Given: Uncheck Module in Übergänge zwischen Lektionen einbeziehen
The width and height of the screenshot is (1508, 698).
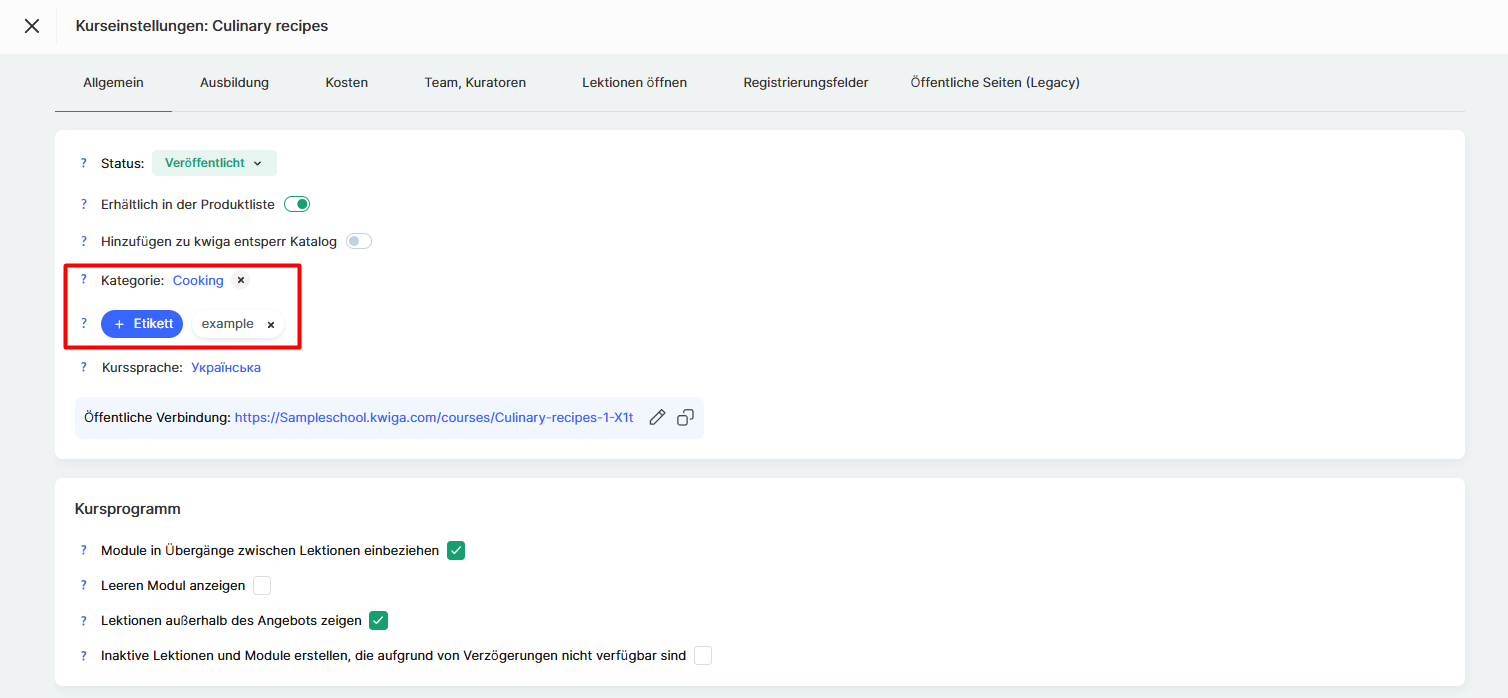Looking at the screenshot, I should tap(456, 550).
